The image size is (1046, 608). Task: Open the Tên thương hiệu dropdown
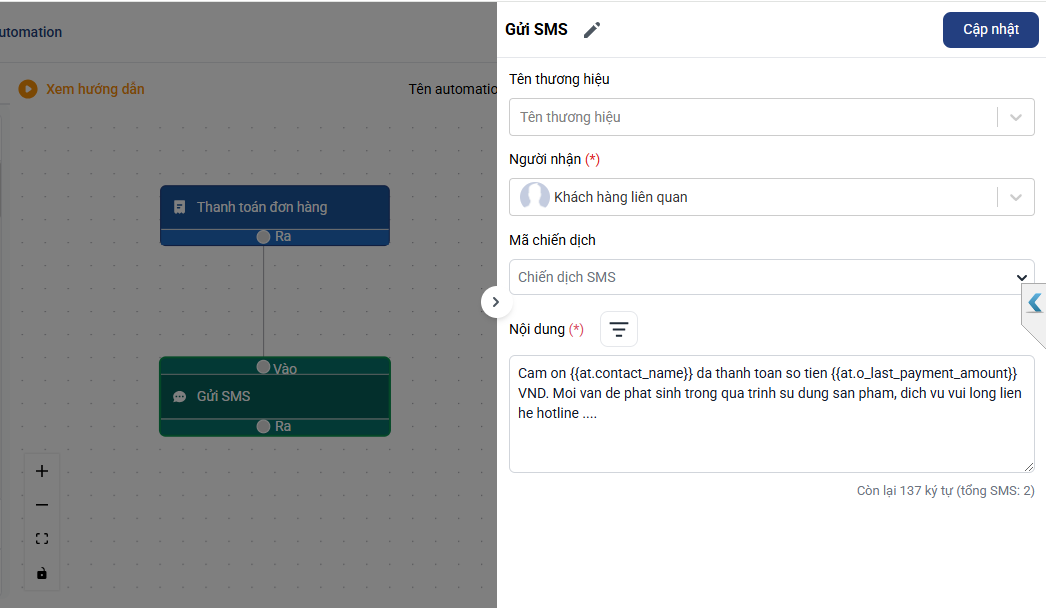1016,117
